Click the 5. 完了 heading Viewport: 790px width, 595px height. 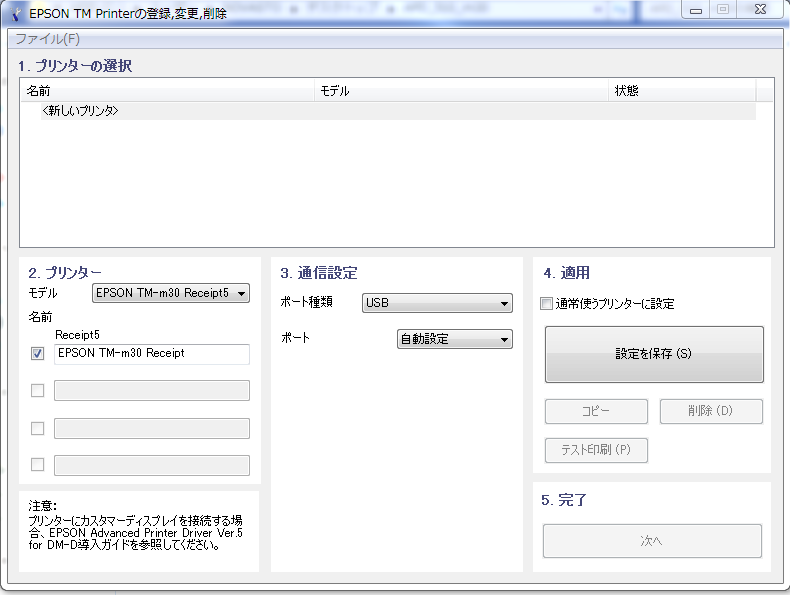tap(564, 500)
